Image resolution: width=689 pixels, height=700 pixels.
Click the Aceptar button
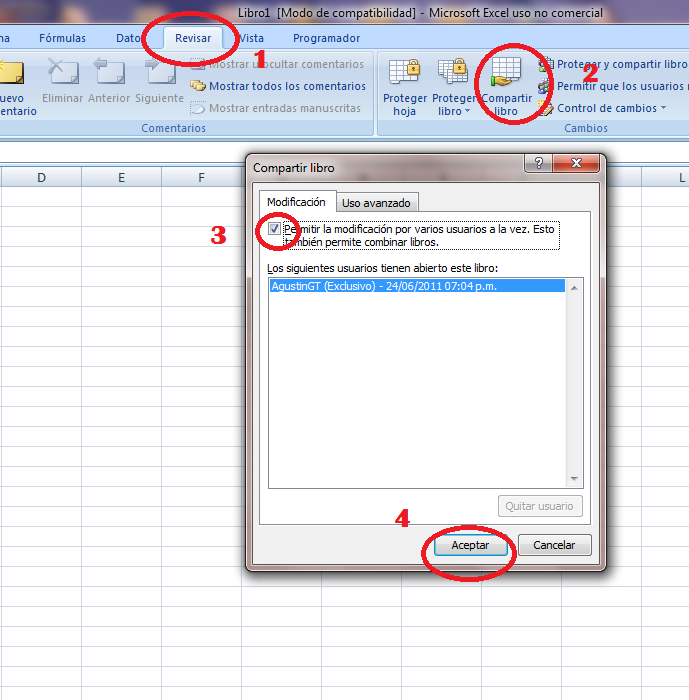470,545
